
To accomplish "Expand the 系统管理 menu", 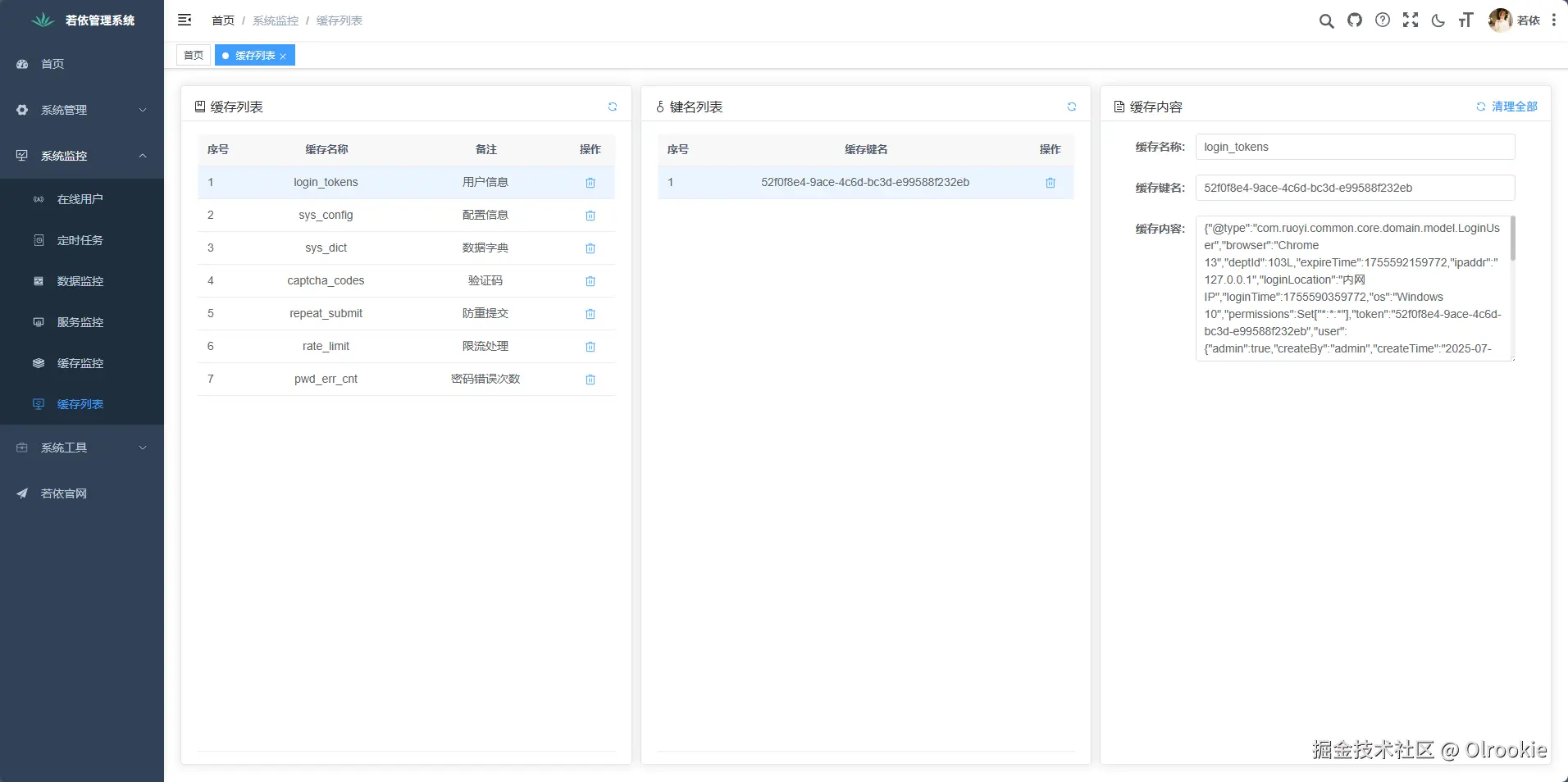I will [82, 110].
